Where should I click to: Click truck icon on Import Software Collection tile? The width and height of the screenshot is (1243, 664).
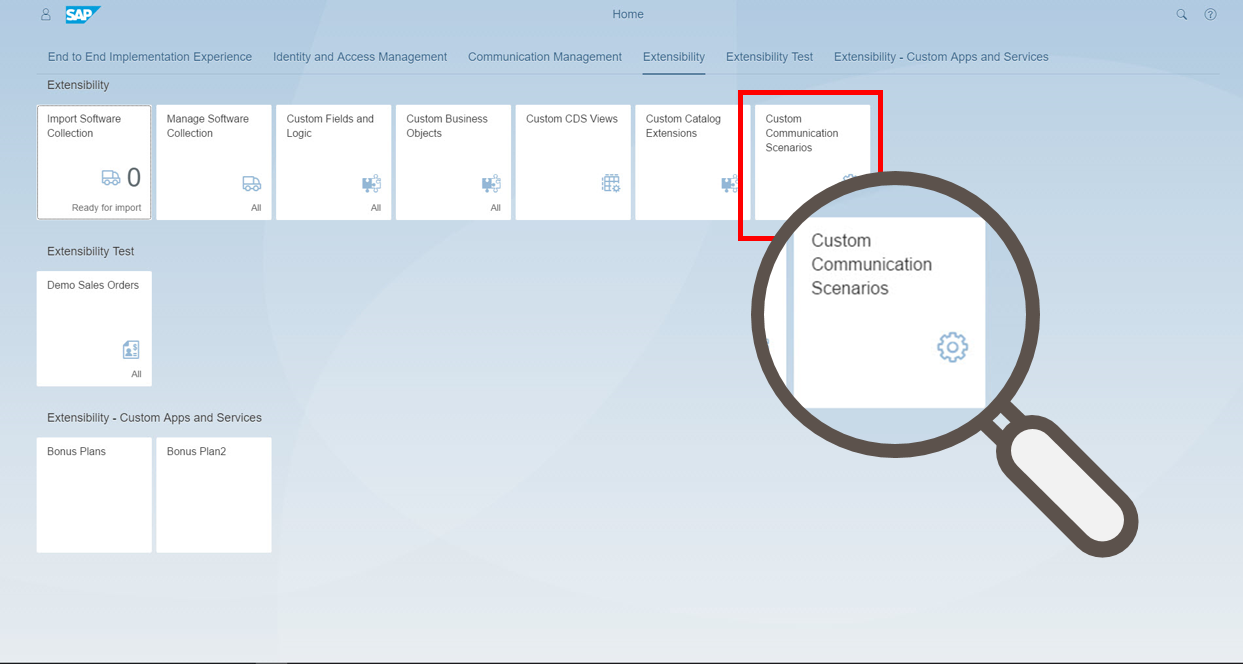coord(110,178)
